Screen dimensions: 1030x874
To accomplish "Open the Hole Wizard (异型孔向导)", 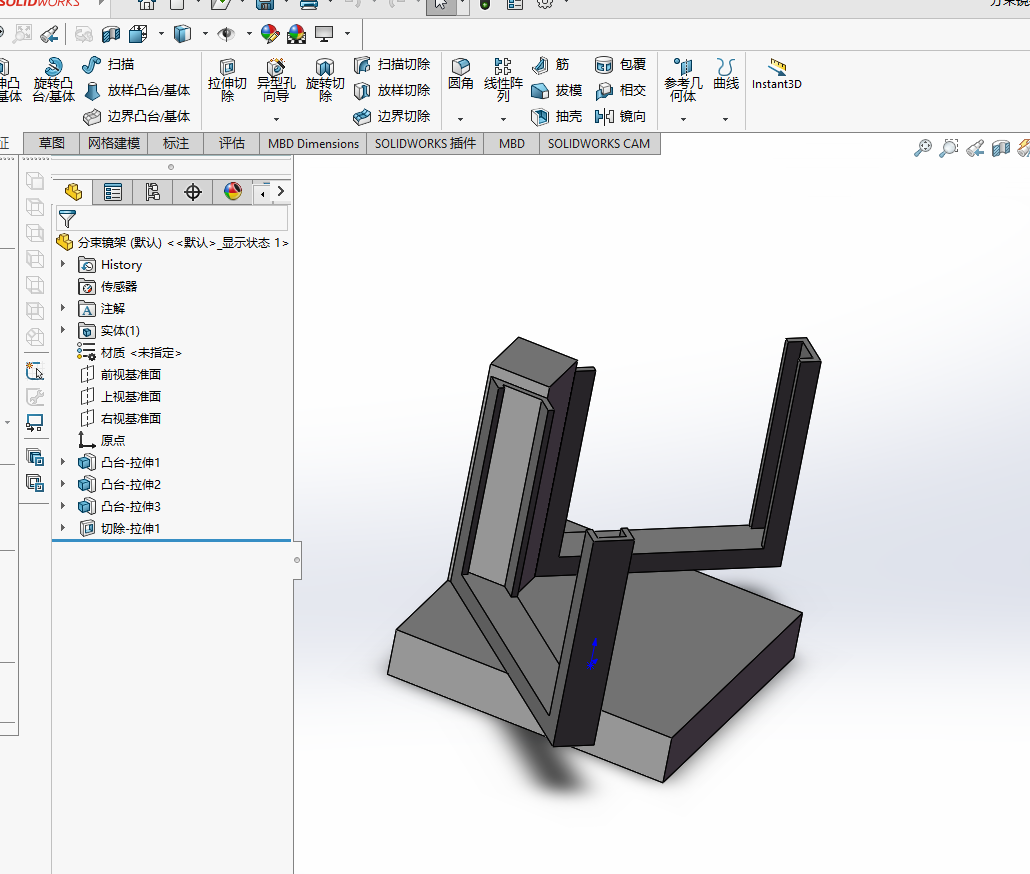I will [276, 79].
